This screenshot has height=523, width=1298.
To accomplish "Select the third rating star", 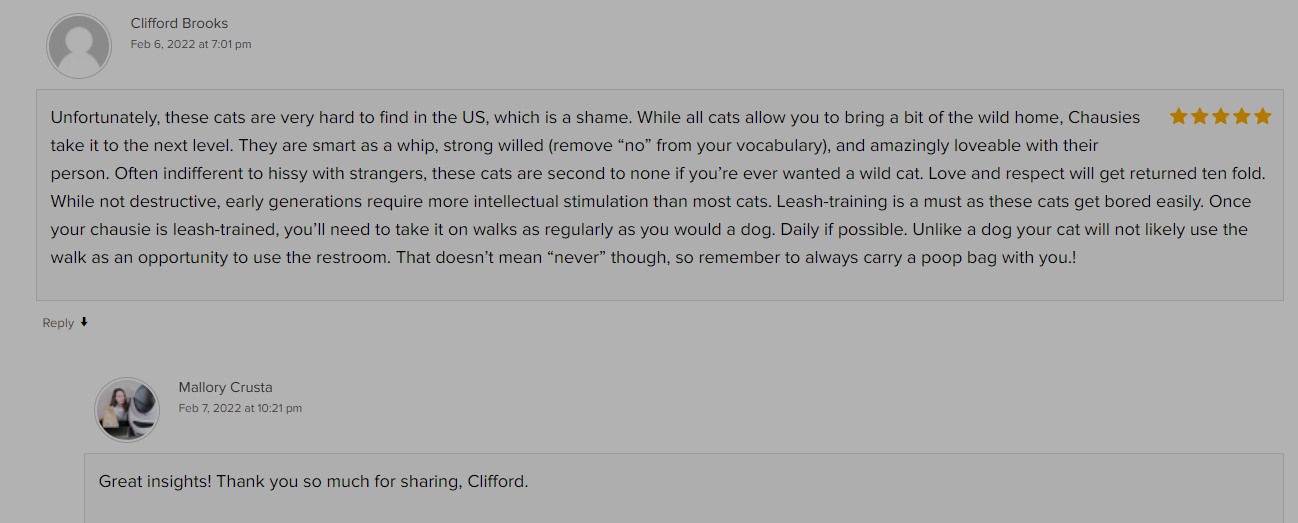I will [x=1220, y=116].
